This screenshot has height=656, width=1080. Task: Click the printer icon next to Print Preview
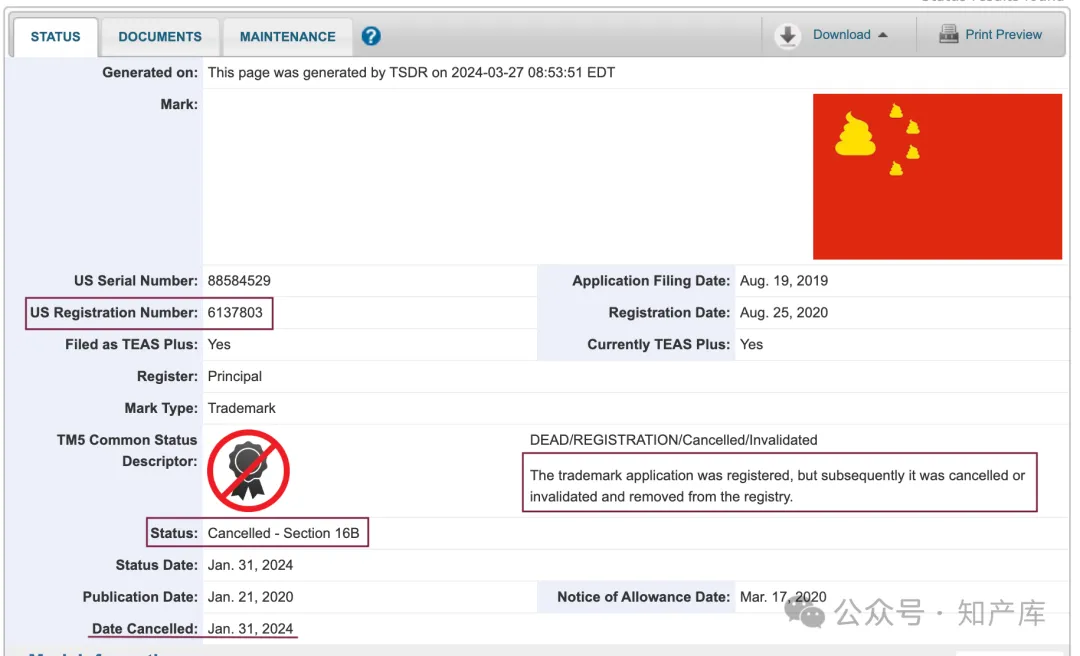point(948,34)
